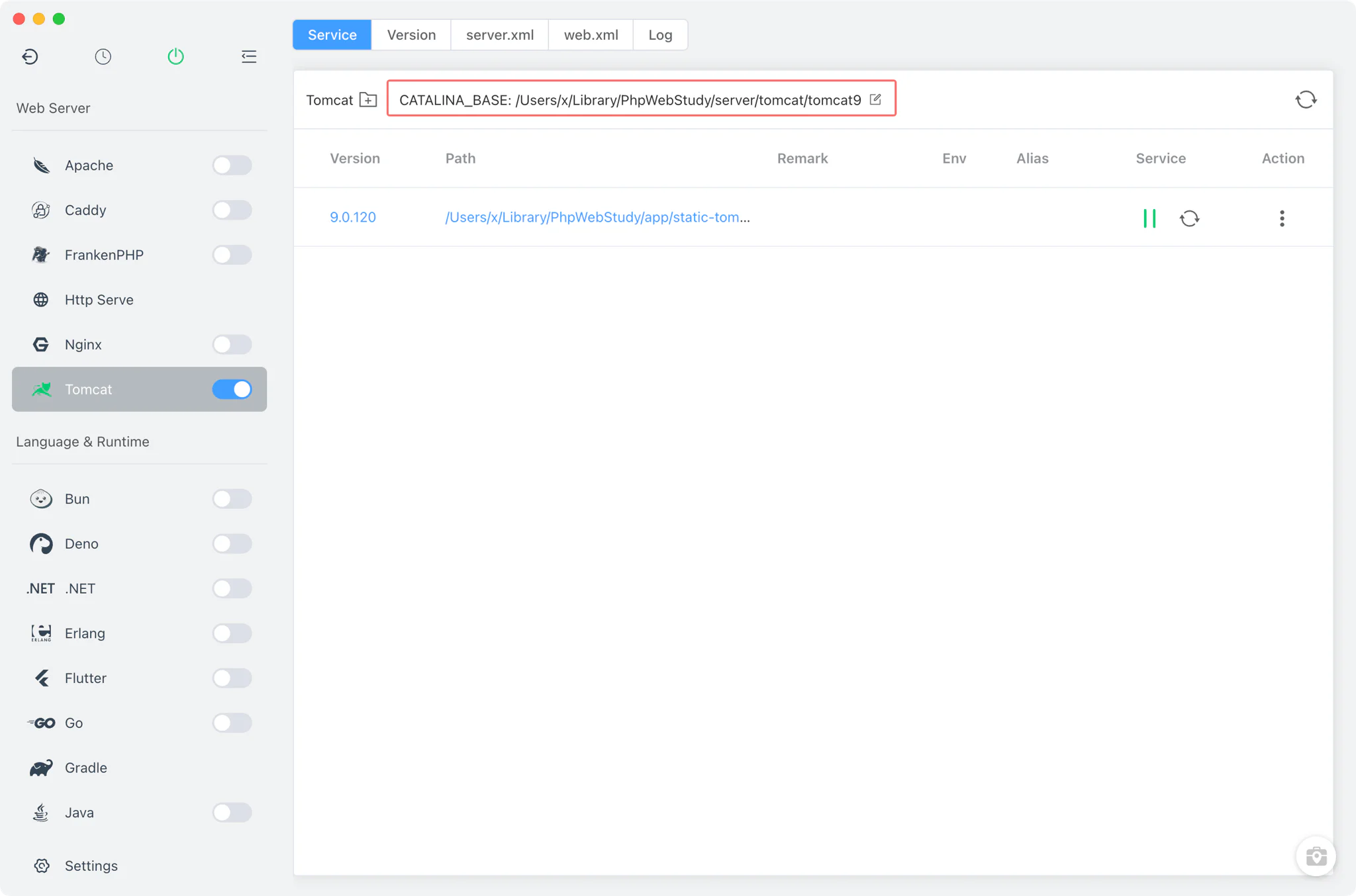Turn on the Nginx switch

coord(232,344)
